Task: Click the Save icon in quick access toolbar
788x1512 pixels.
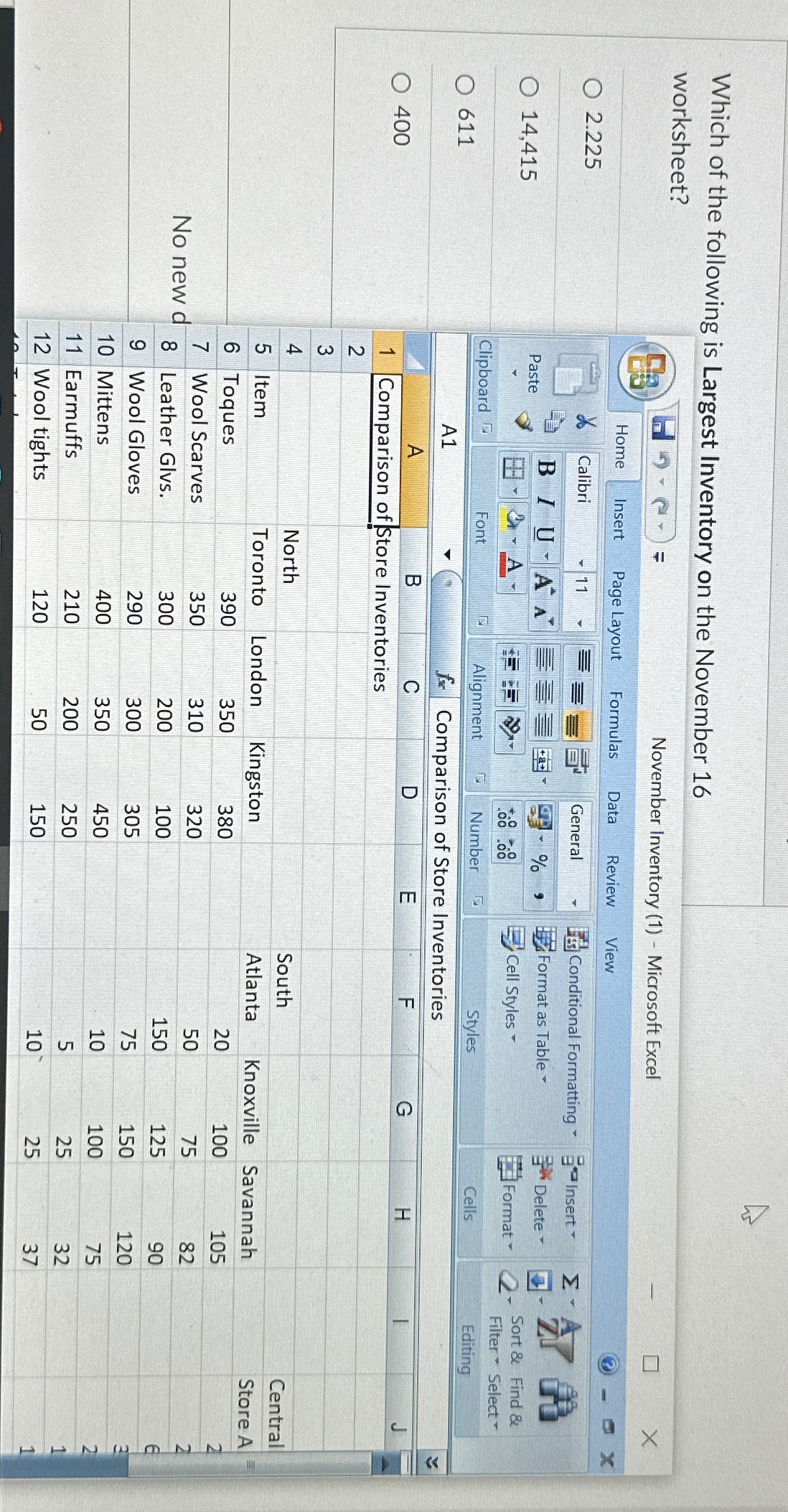Action: tap(662, 426)
